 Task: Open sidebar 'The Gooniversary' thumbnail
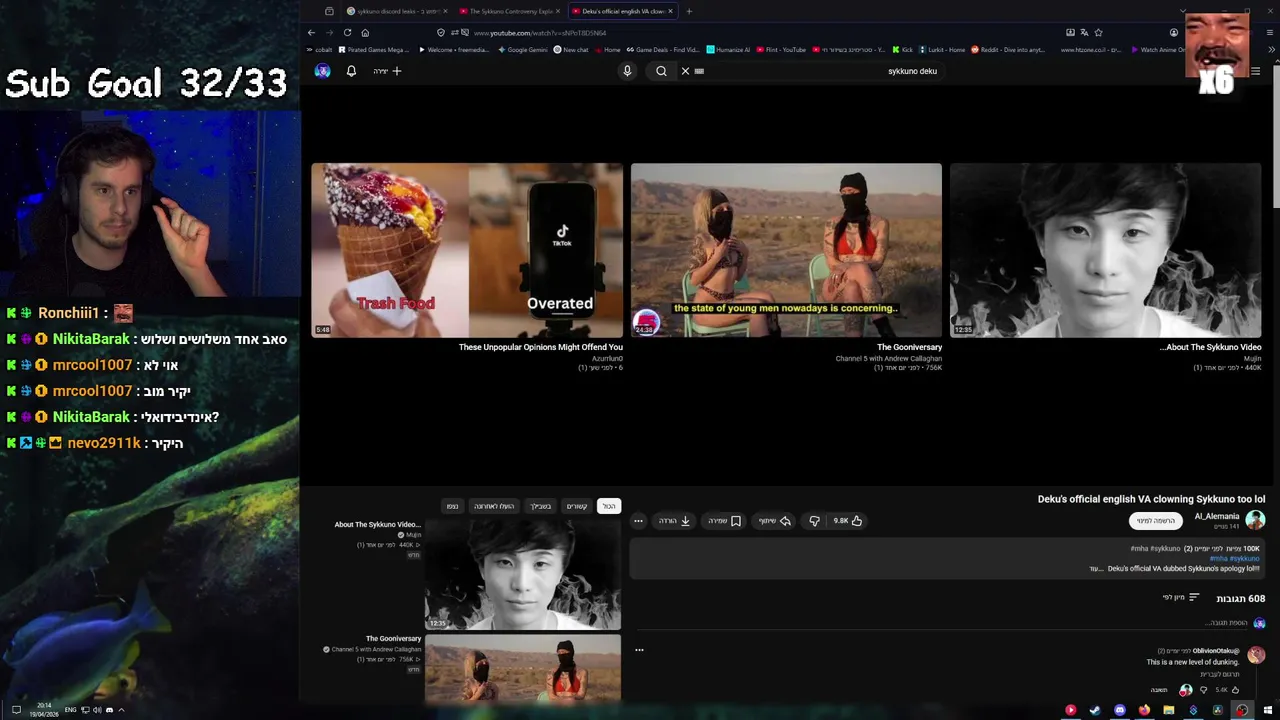click(x=523, y=668)
